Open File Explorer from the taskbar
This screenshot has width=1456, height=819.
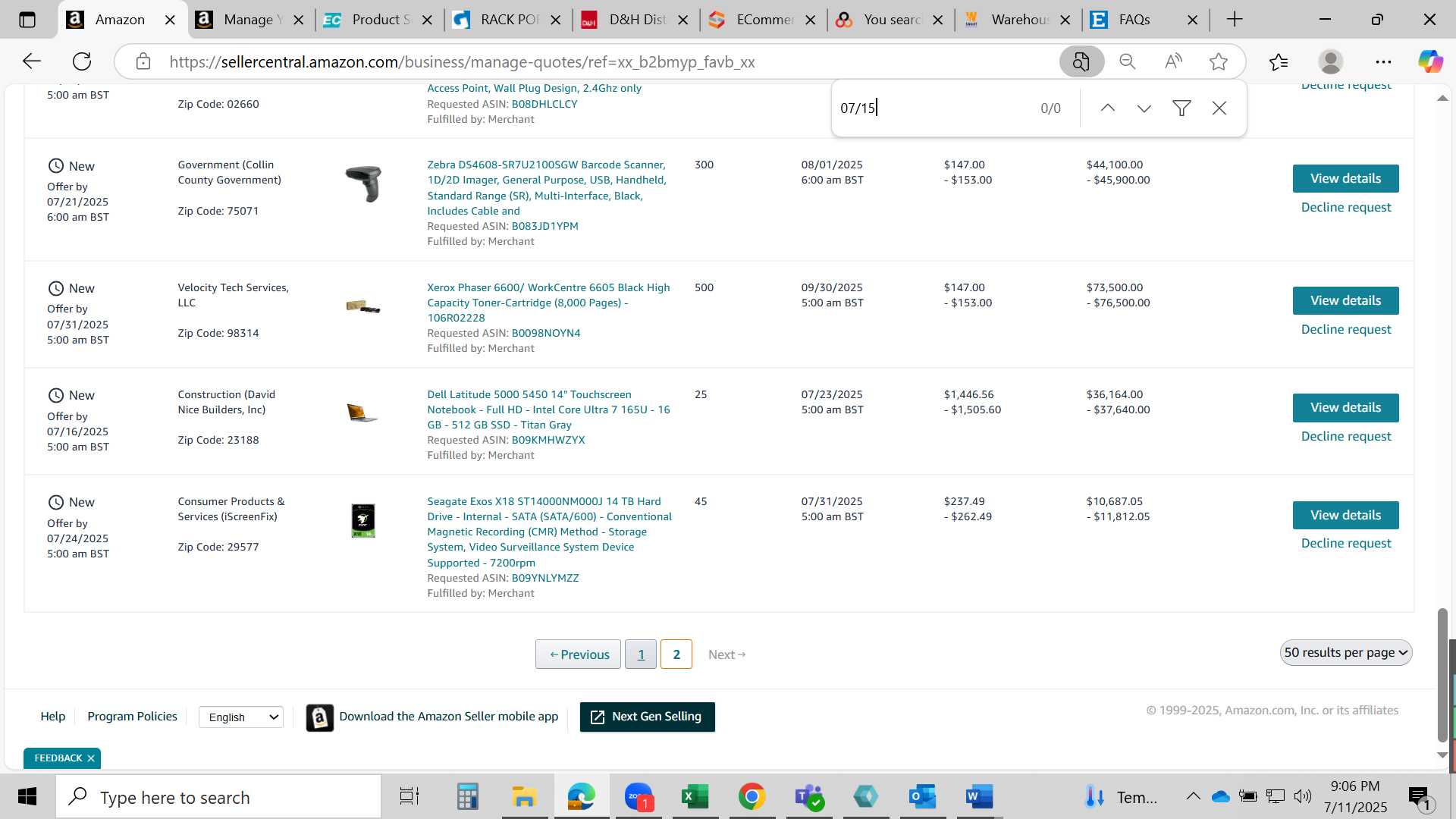(x=524, y=796)
